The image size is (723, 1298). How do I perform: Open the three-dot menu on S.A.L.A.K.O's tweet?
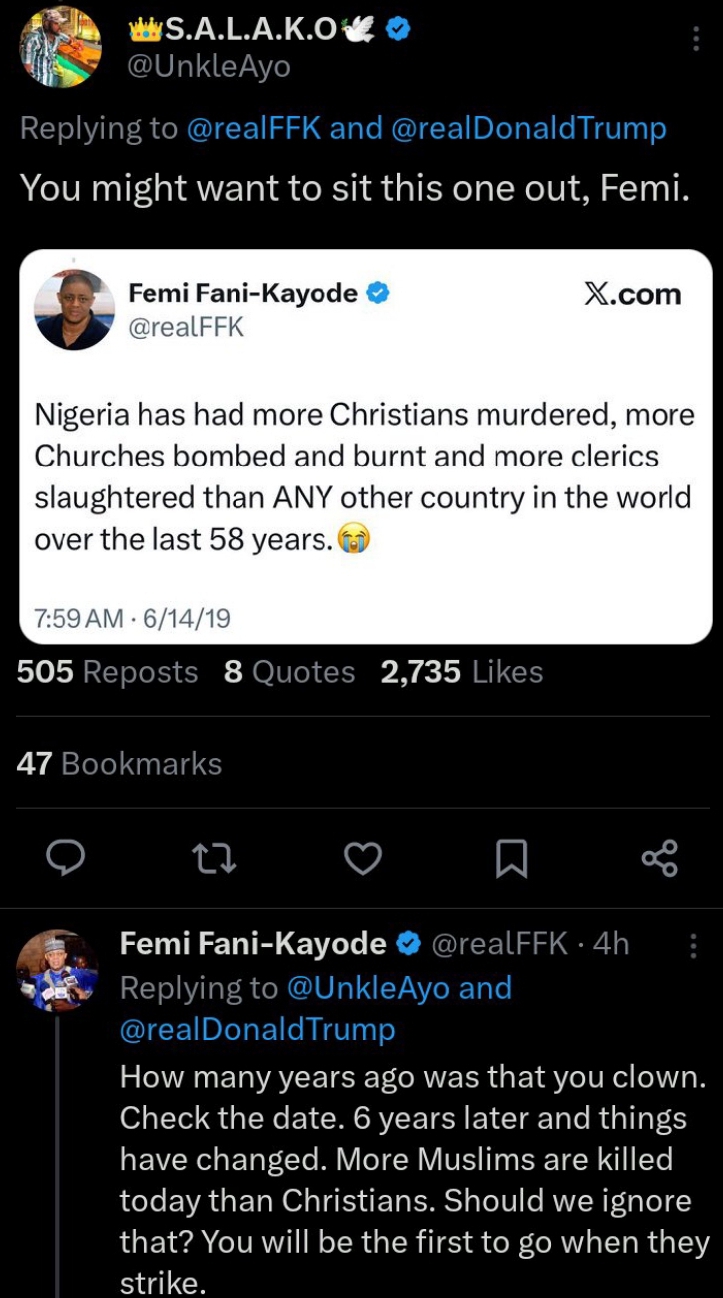[x=696, y=39]
